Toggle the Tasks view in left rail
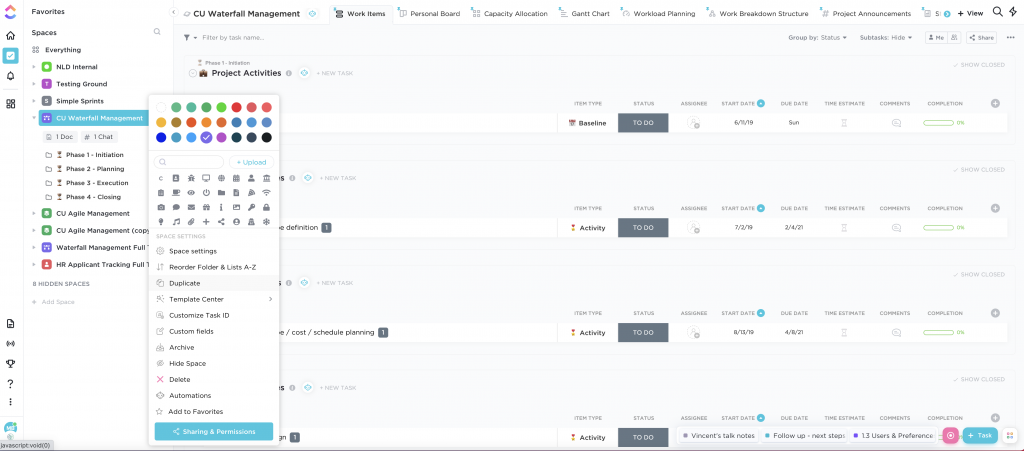The image size is (1024, 451). (10, 55)
